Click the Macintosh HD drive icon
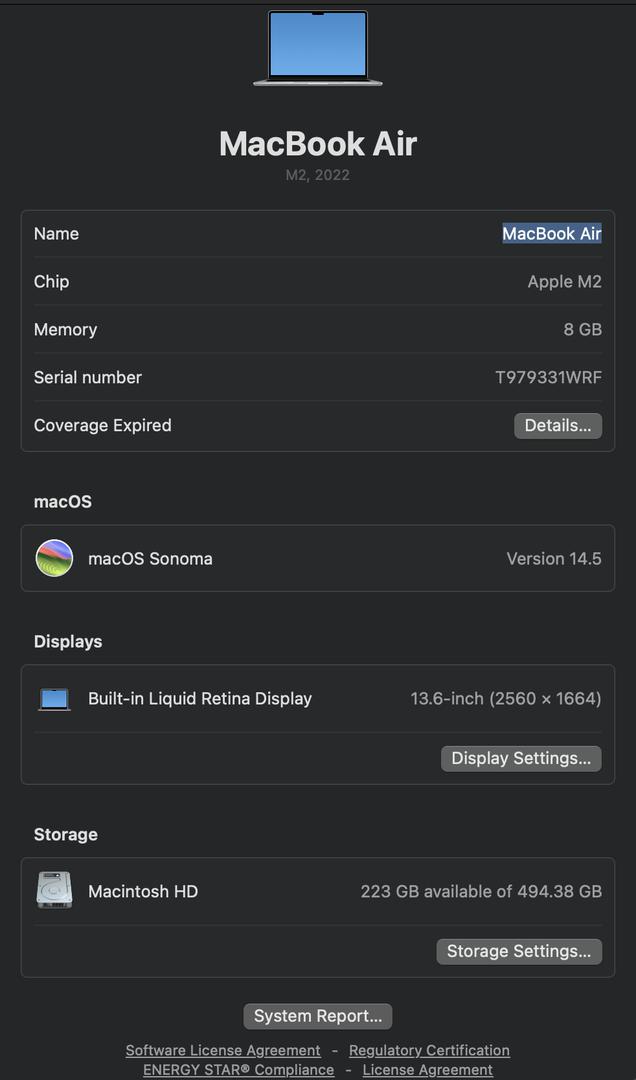The width and height of the screenshot is (636, 1080). tap(55, 891)
